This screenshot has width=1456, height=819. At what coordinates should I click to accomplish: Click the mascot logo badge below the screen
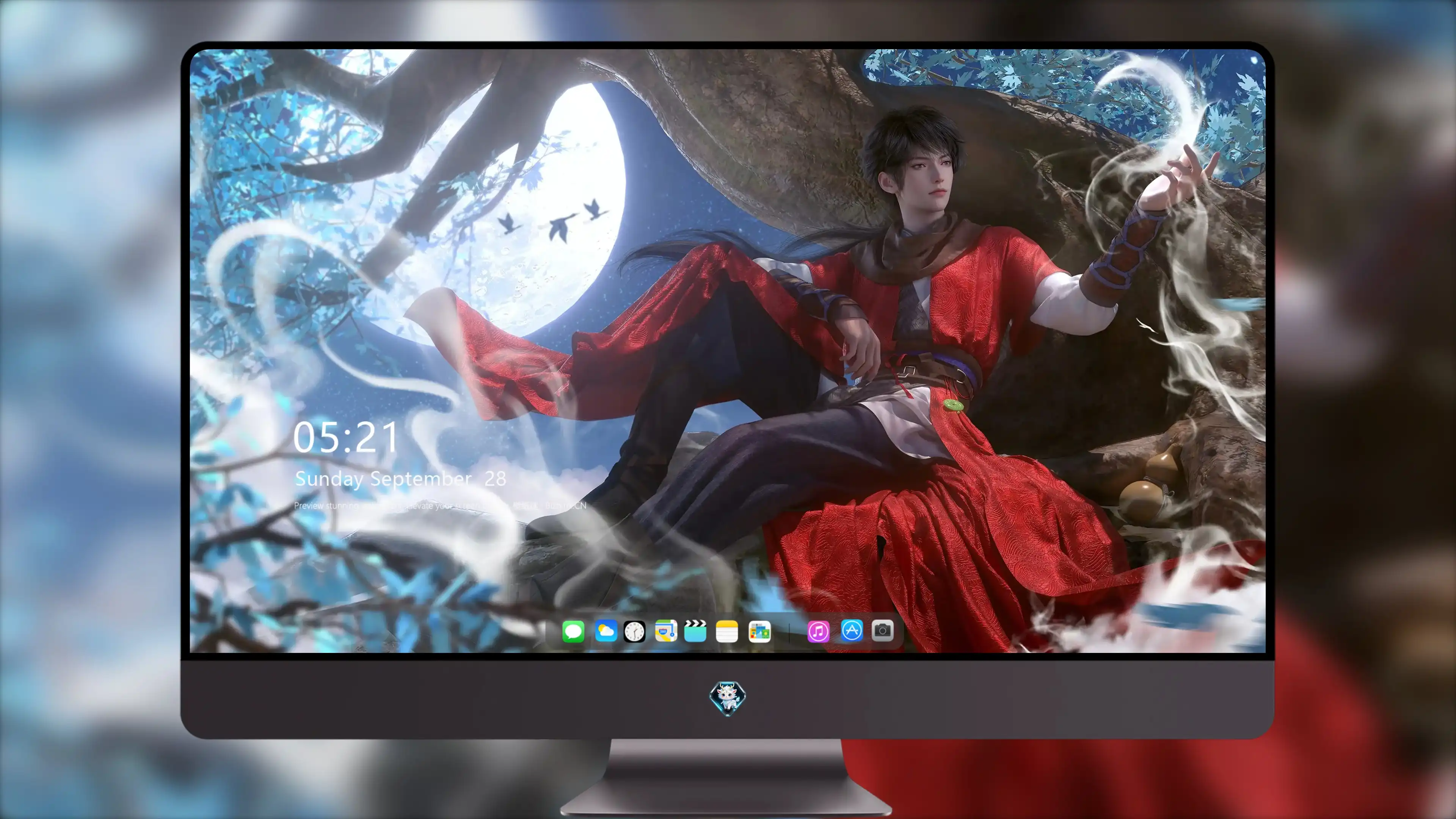[728, 698]
